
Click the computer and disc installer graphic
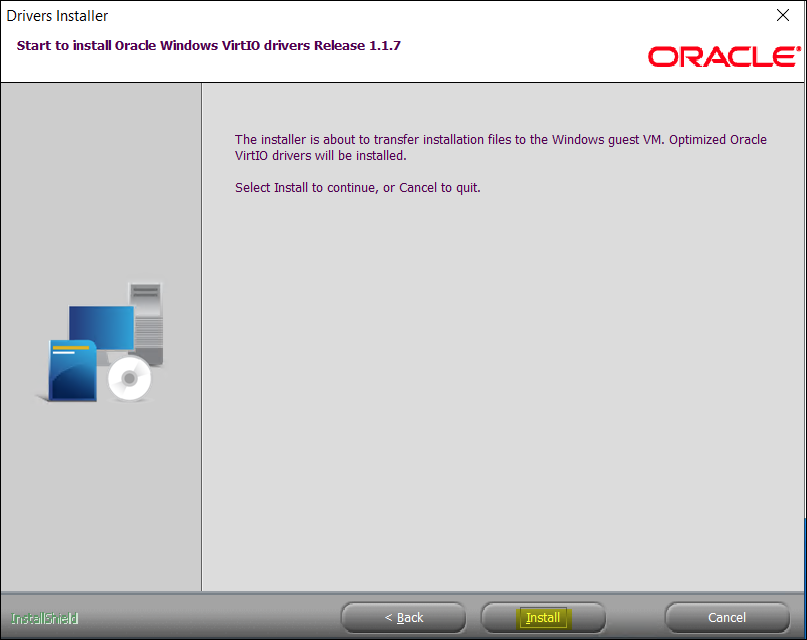coord(101,342)
